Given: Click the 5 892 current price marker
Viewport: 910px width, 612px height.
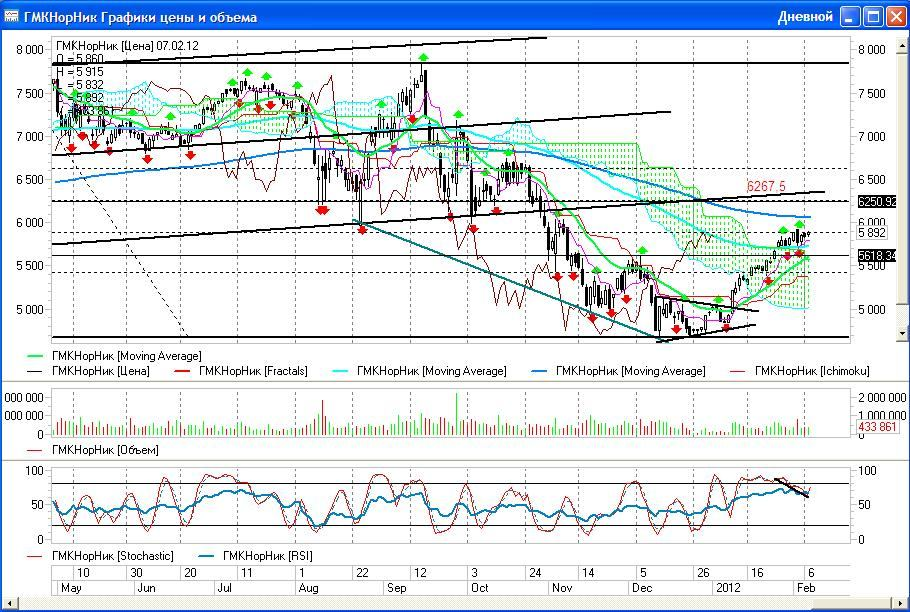Looking at the screenshot, I should pyautogui.click(x=872, y=233).
